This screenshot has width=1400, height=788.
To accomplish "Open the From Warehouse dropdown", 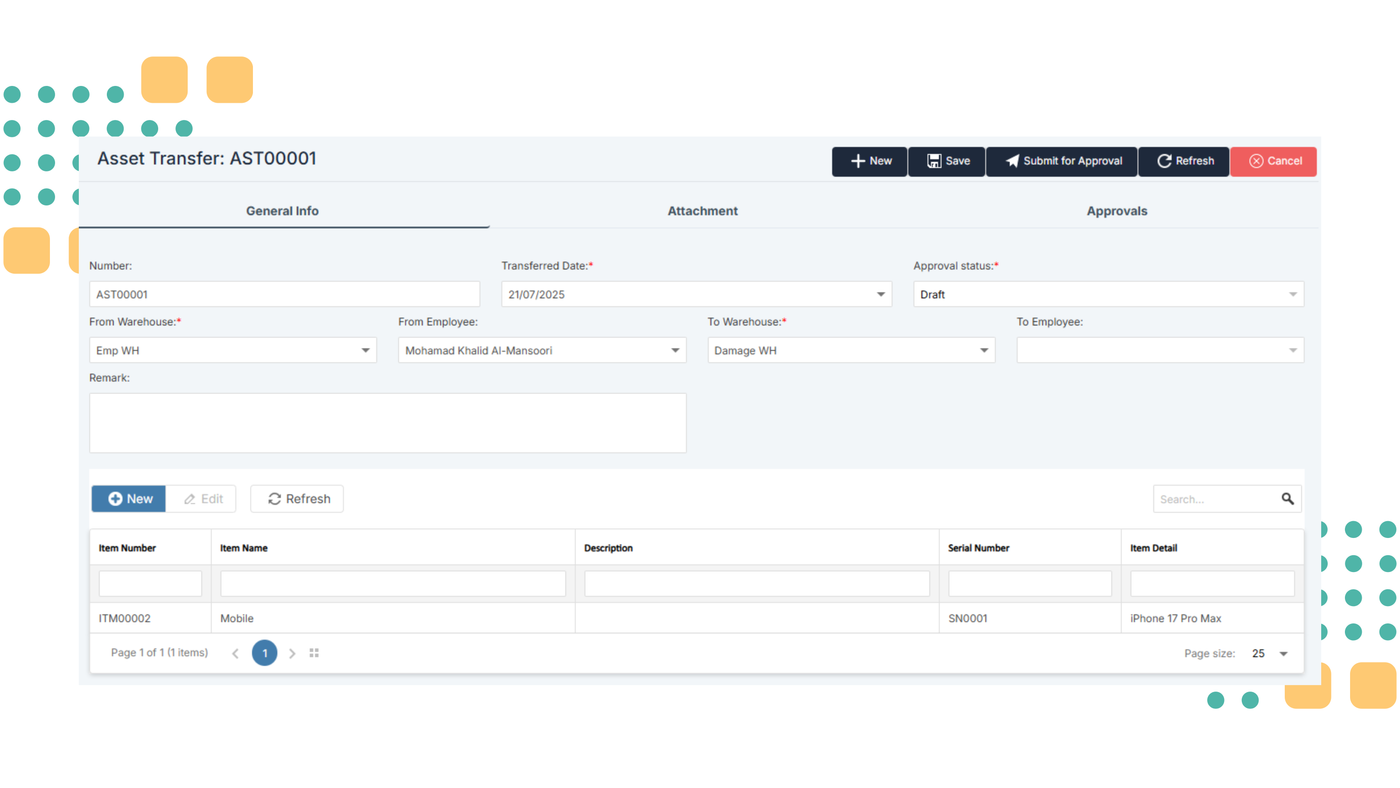I will coord(364,350).
